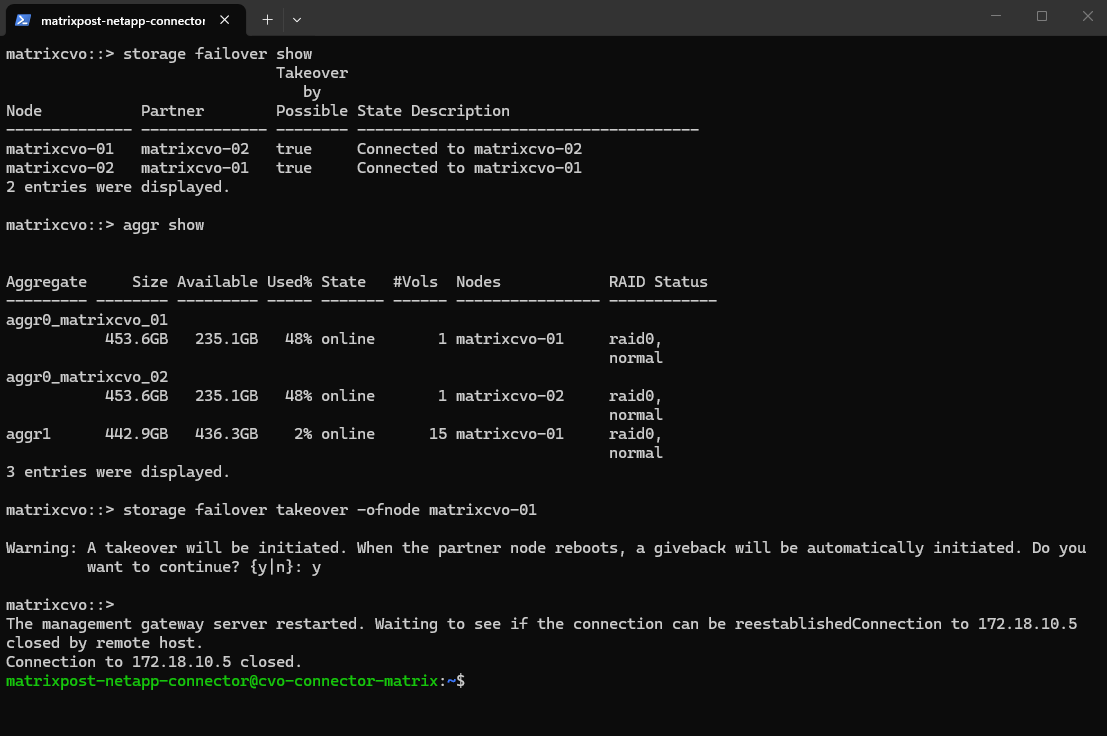Viewport: 1107px width, 736px height.
Task: Click the 'aggr show' command text
Action: [163, 225]
